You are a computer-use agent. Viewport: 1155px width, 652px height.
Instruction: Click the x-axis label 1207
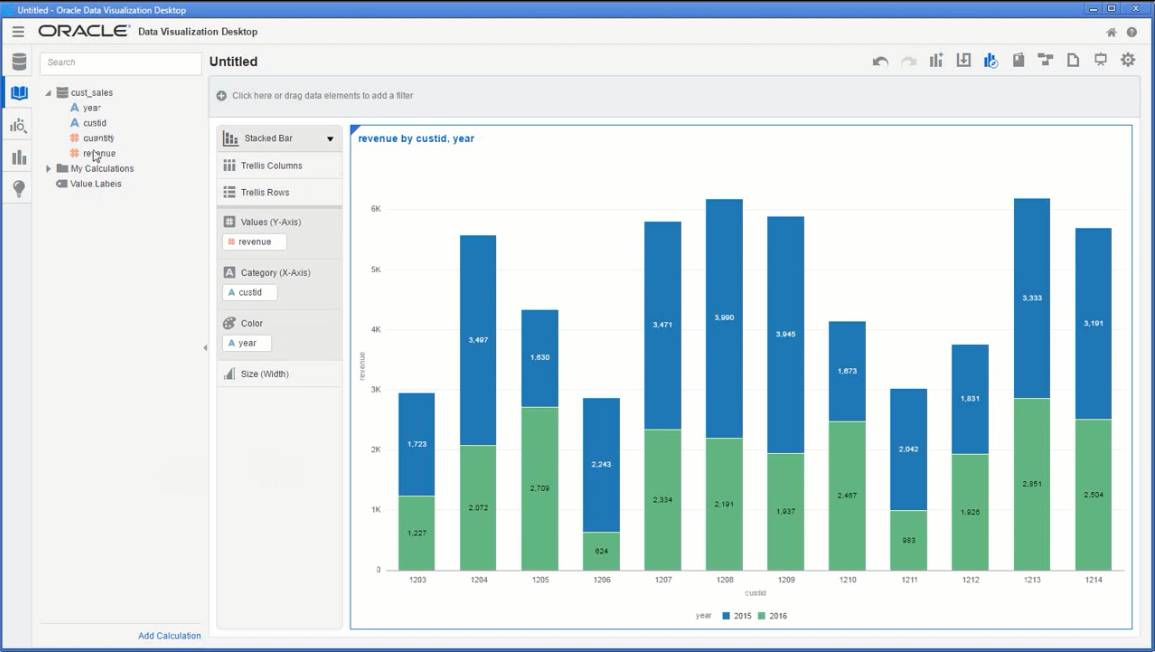pyautogui.click(x=663, y=581)
